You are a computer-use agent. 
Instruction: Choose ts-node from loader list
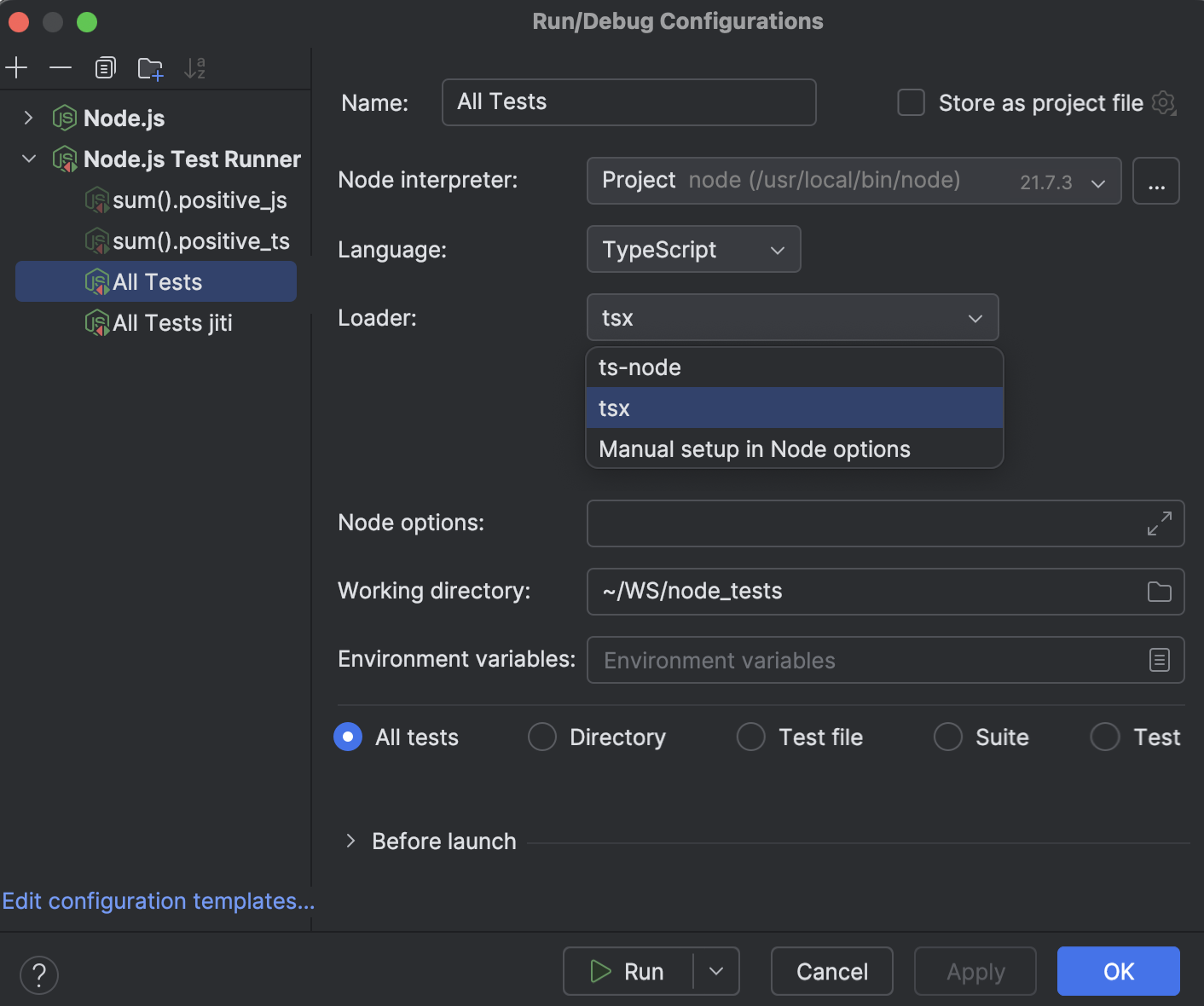click(795, 367)
